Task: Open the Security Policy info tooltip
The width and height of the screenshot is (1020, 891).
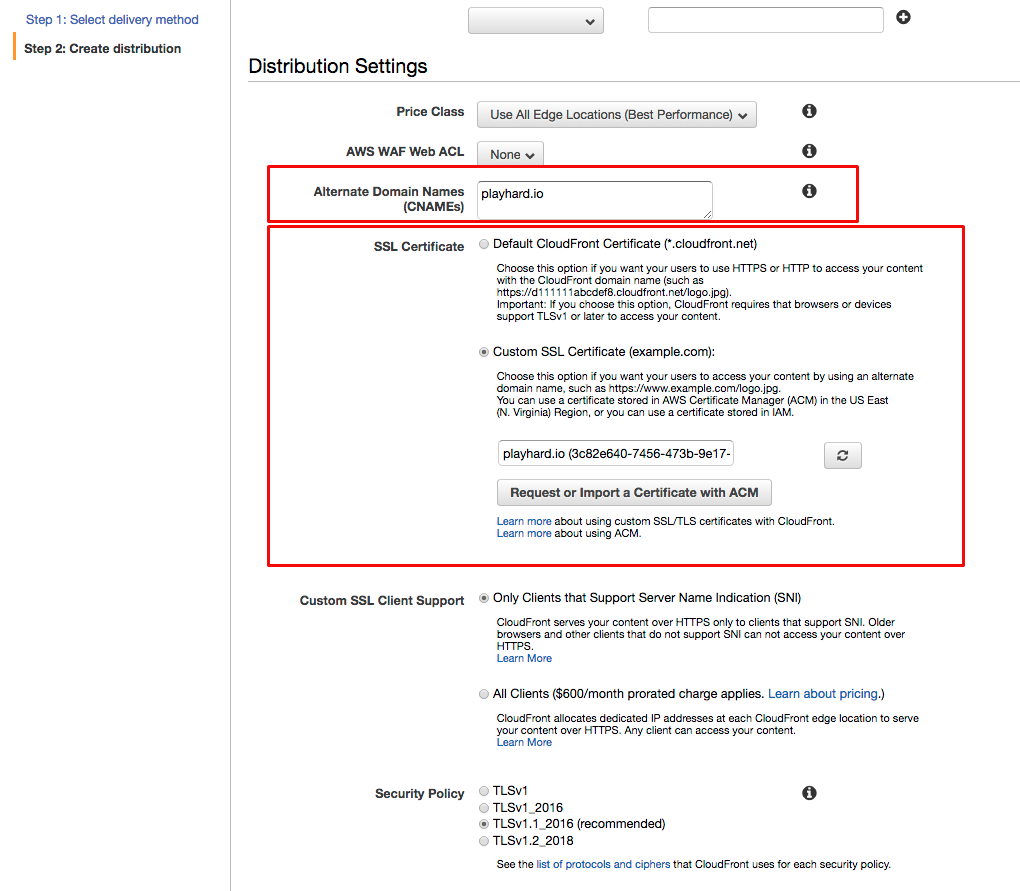Action: (809, 792)
